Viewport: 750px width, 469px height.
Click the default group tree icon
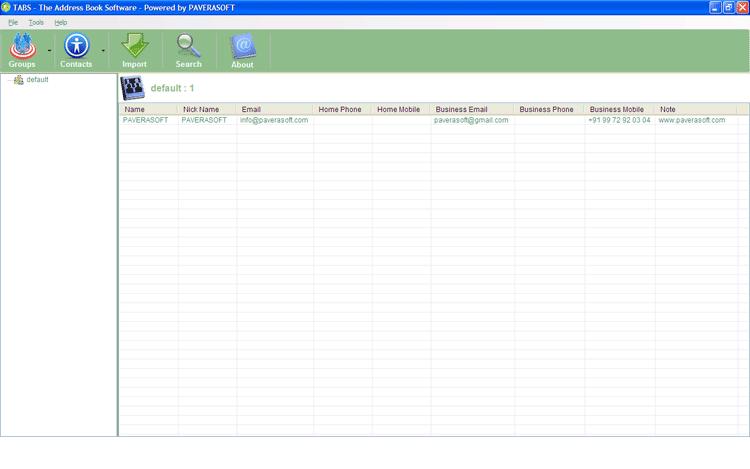[19, 80]
